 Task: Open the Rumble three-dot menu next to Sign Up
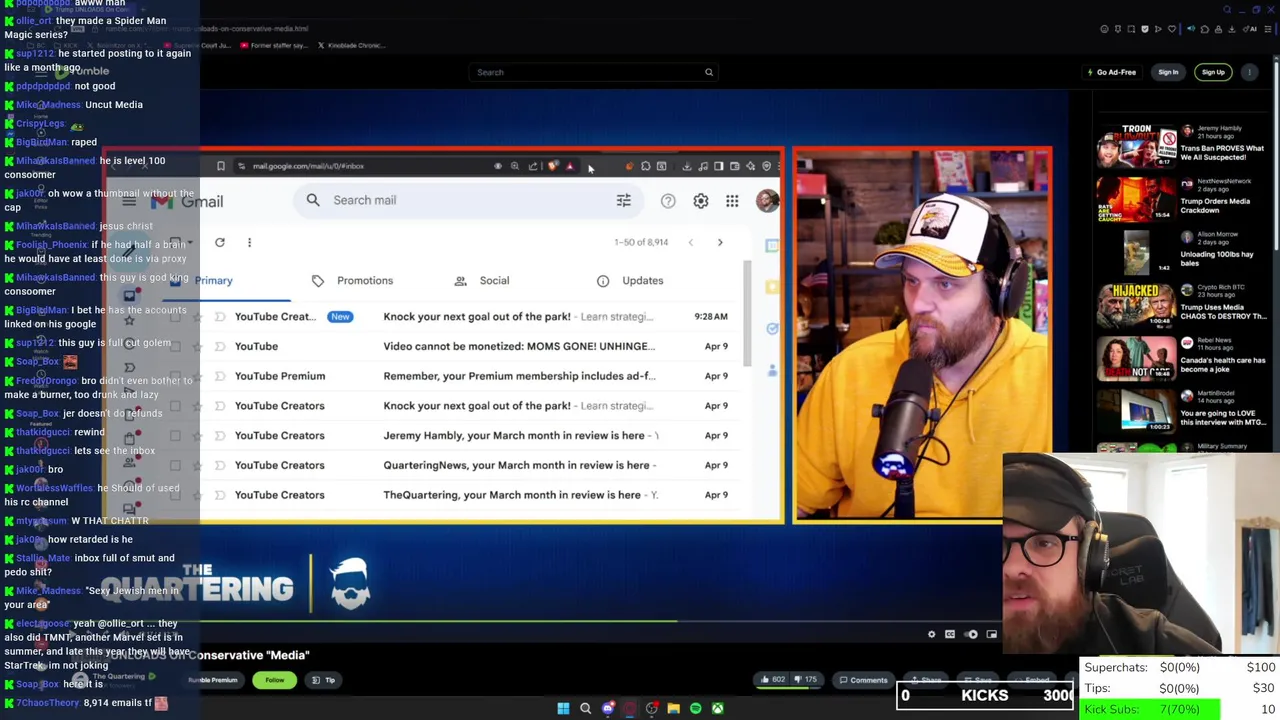pyautogui.click(x=1250, y=72)
